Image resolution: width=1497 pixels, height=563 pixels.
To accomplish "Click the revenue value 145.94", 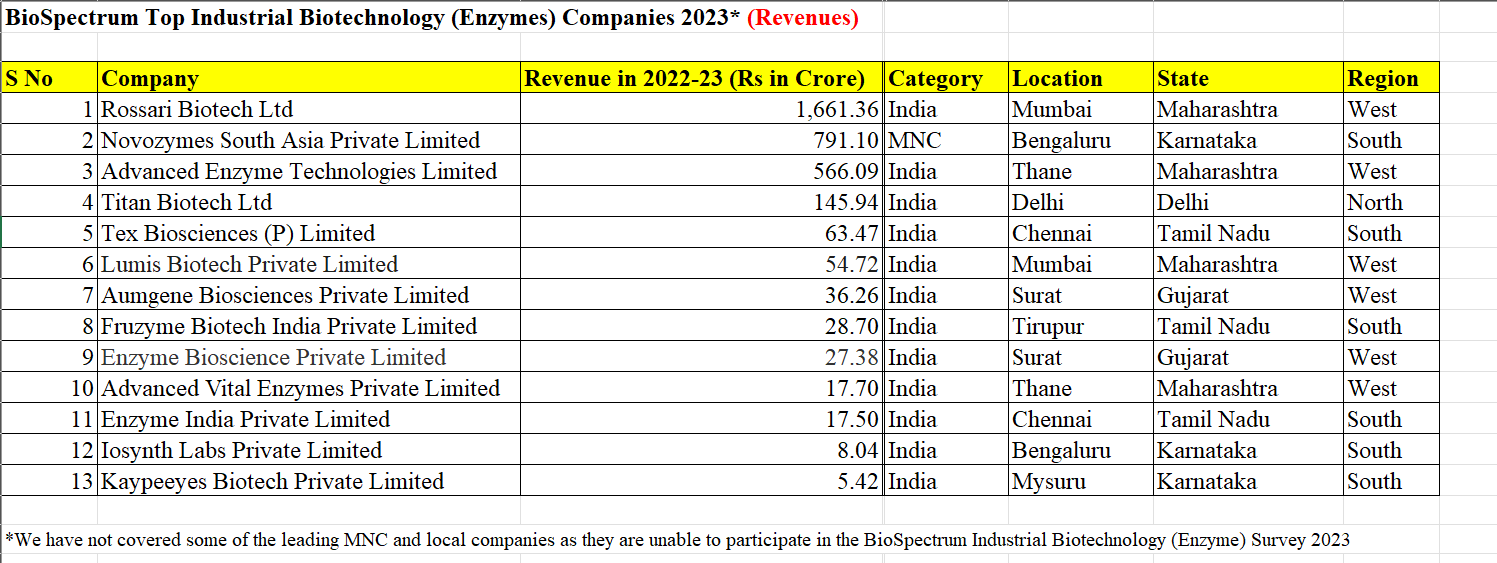I will click(x=702, y=202).
